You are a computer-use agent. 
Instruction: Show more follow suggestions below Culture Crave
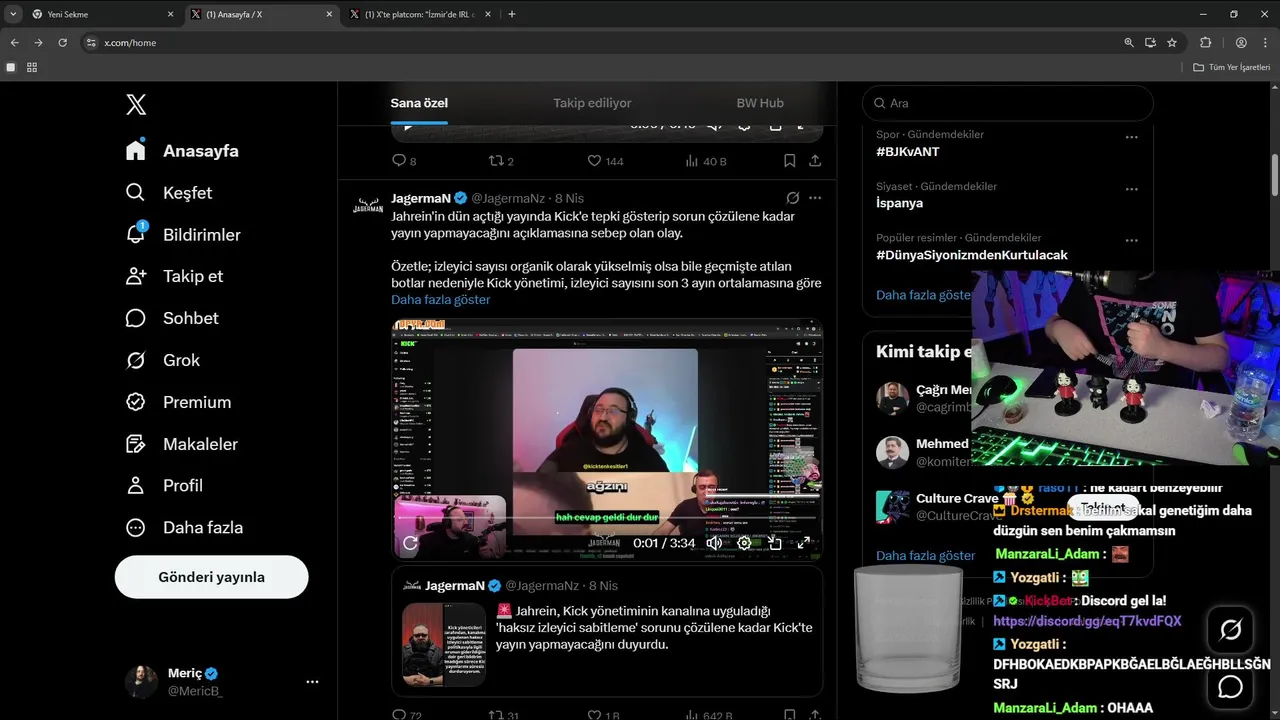pos(925,555)
